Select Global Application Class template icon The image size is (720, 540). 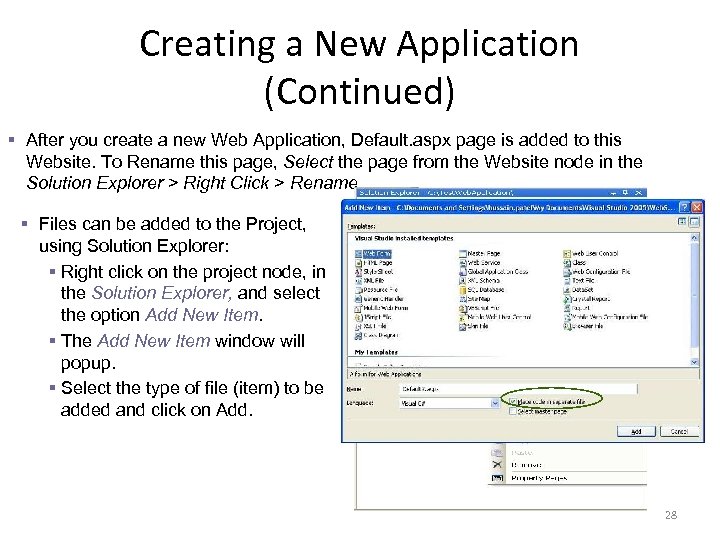pos(463,272)
